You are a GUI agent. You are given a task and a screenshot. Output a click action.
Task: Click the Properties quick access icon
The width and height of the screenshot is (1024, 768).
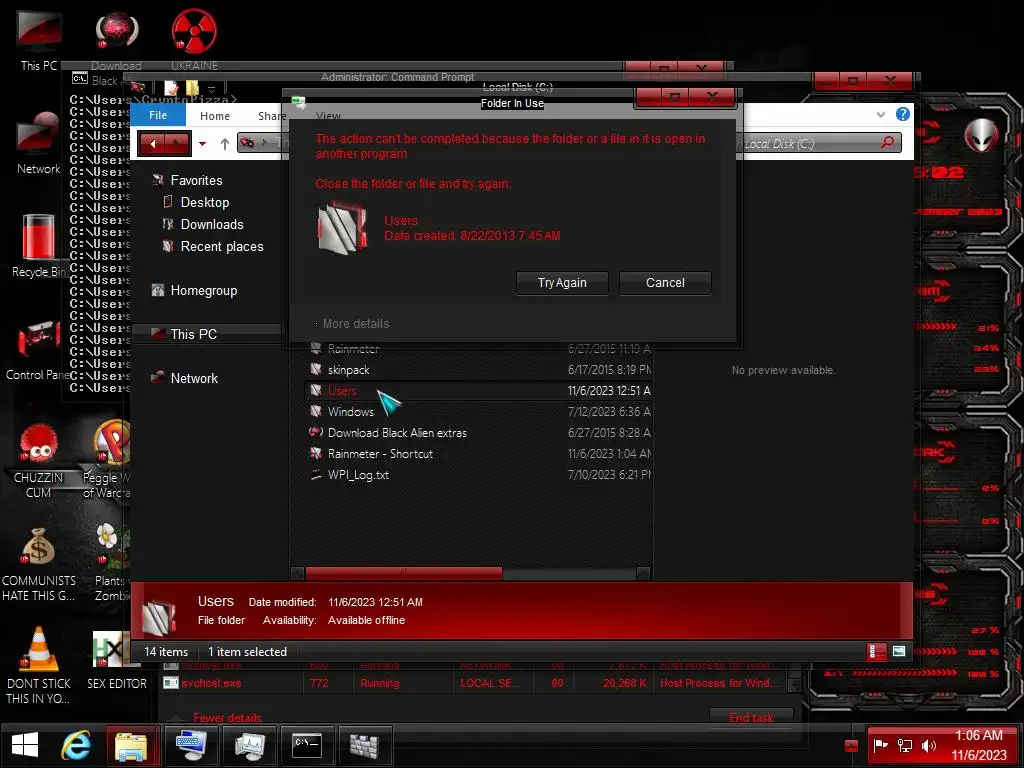(171, 88)
